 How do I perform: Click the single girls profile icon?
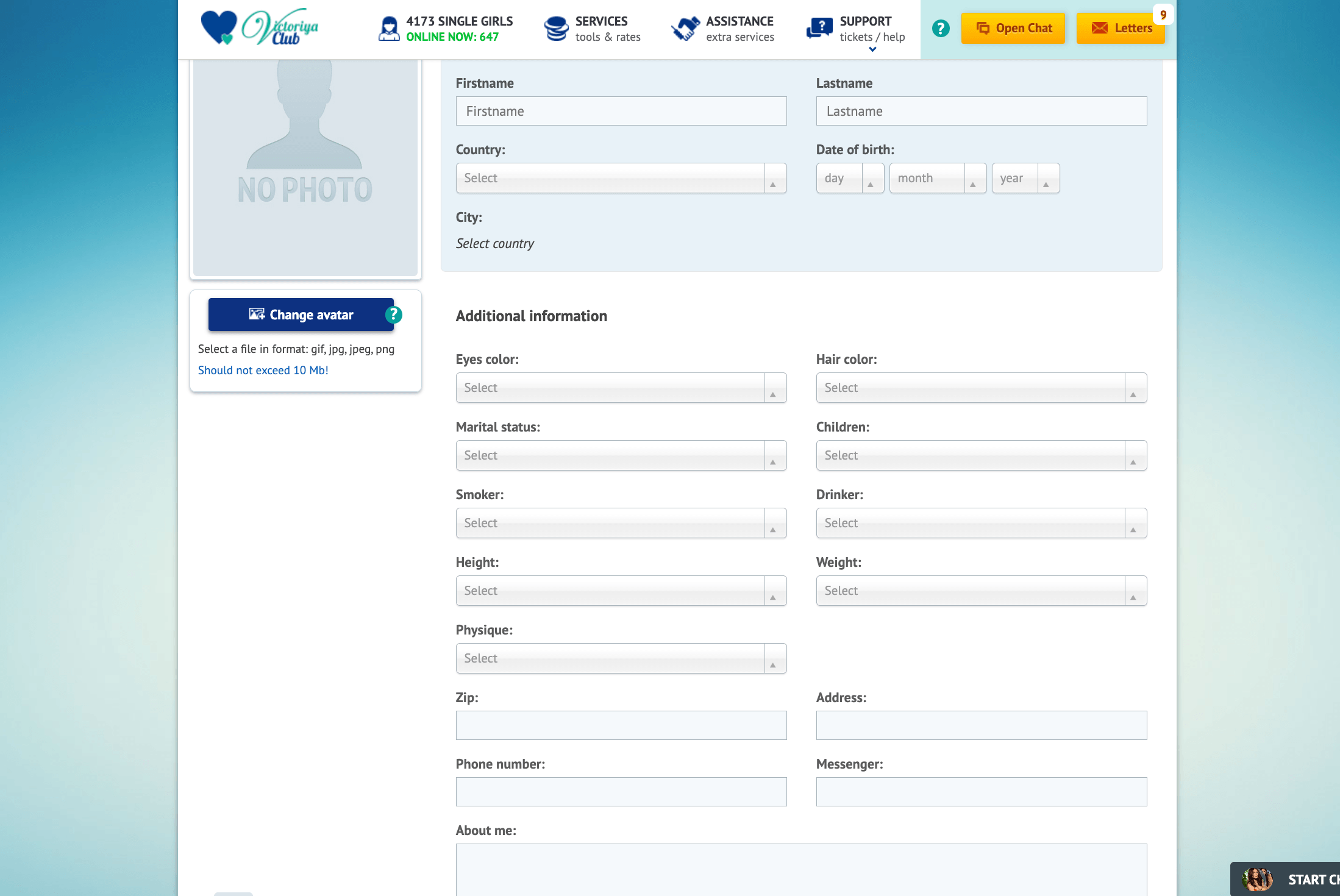[389, 29]
